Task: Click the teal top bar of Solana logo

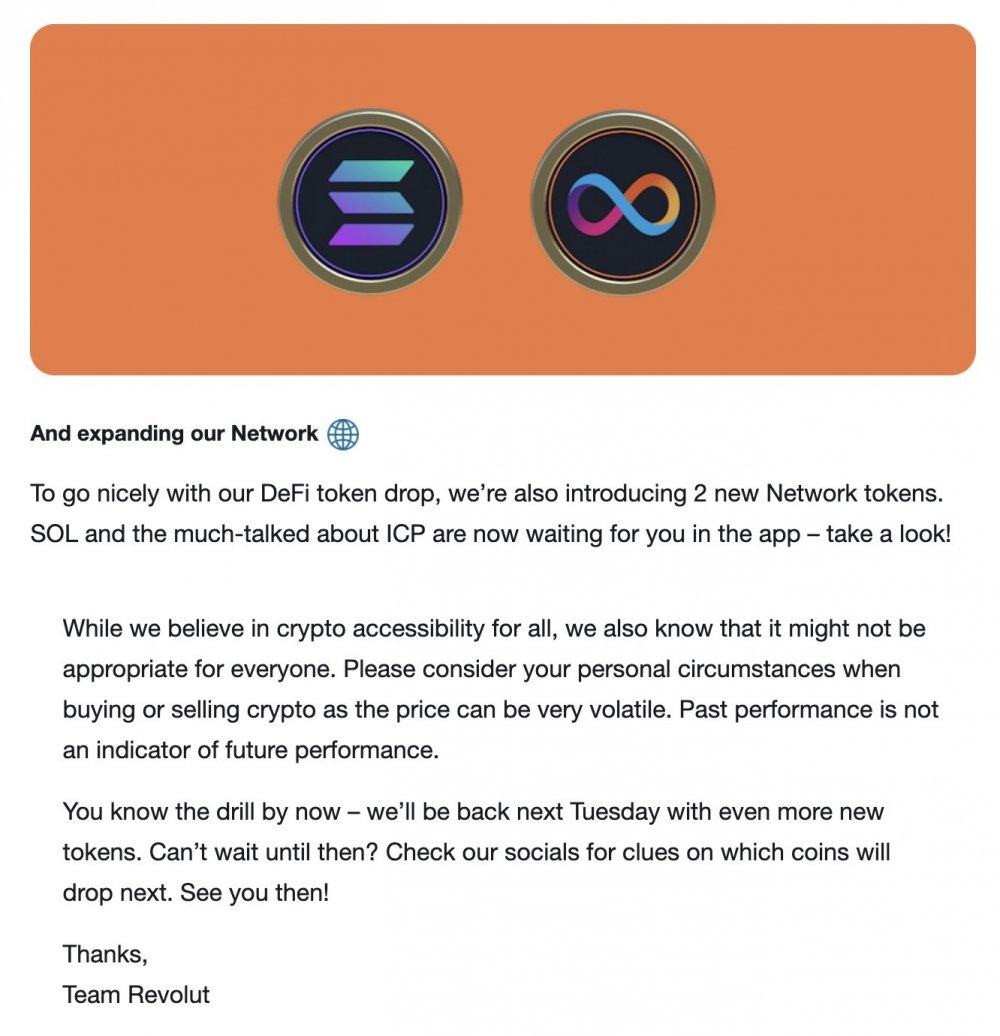Action: 371,172
